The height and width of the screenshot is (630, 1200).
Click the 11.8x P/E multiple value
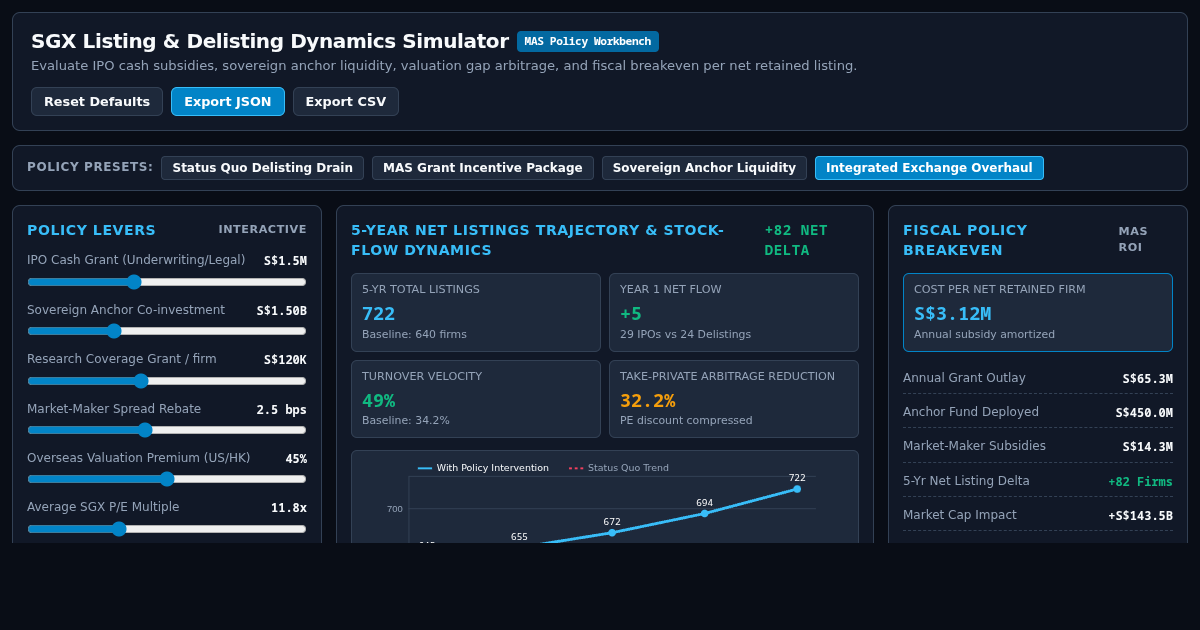[289, 508]
